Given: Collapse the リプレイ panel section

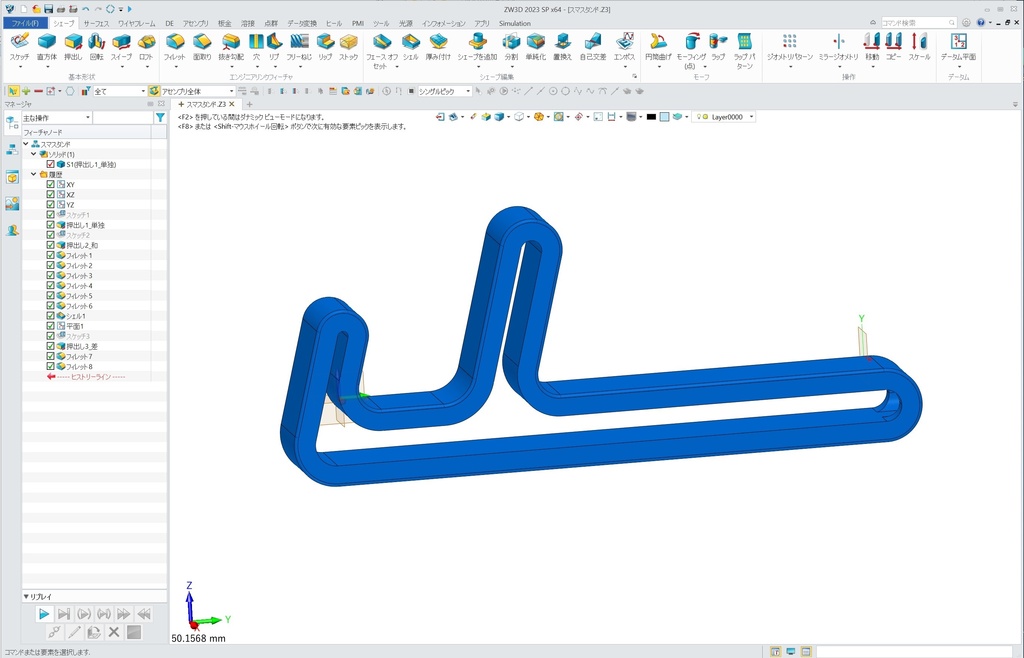Looking at the screenshot, I should tap(26, 597).
